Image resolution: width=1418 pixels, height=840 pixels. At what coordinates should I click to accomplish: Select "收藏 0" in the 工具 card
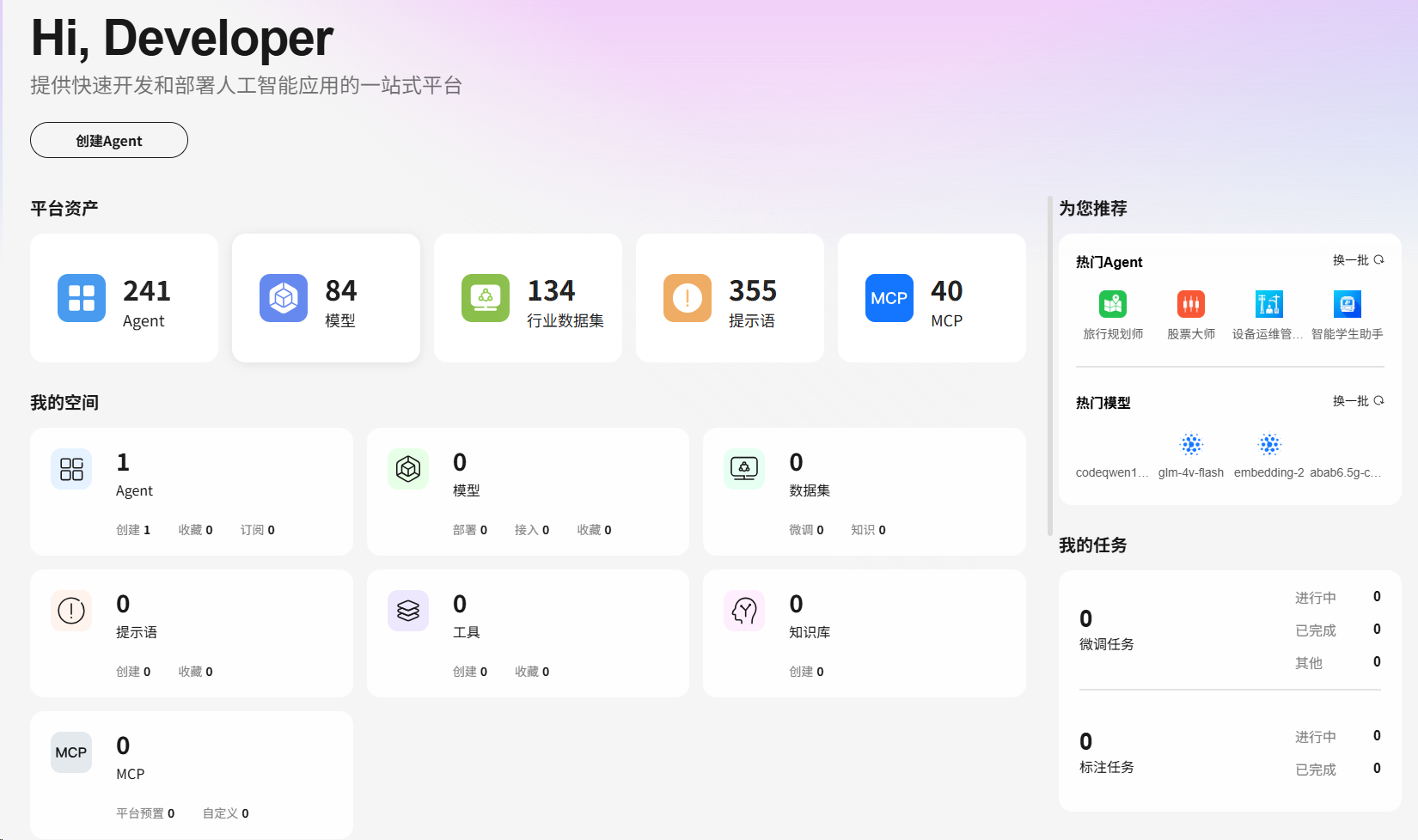pos(532,672)
